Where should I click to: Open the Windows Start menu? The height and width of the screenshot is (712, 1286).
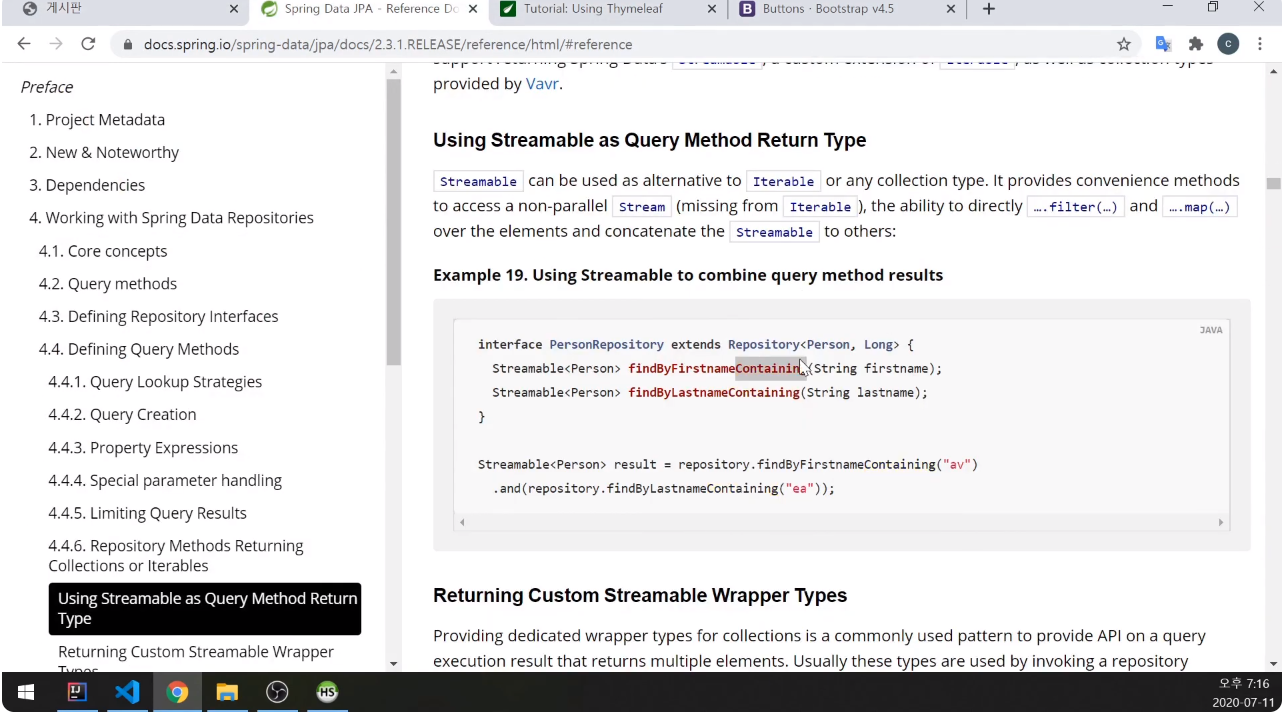[x=26, y=692]
